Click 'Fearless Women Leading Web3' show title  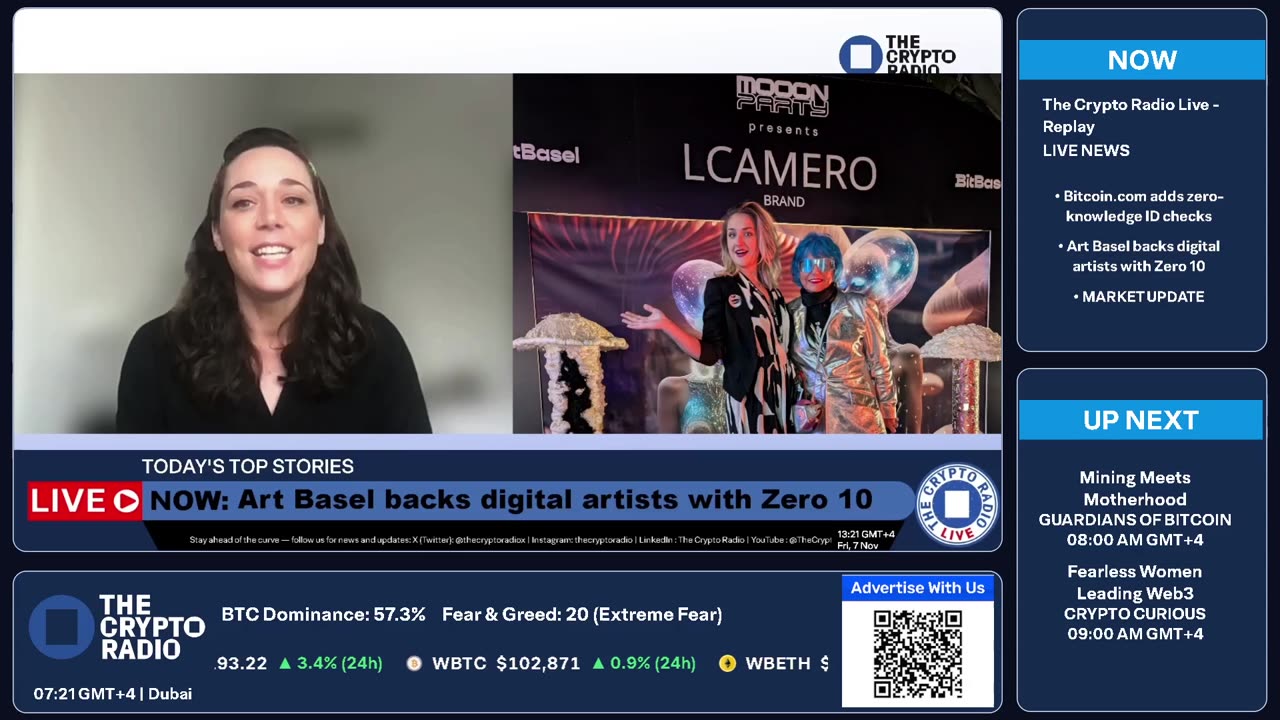tap(1135, 582)
